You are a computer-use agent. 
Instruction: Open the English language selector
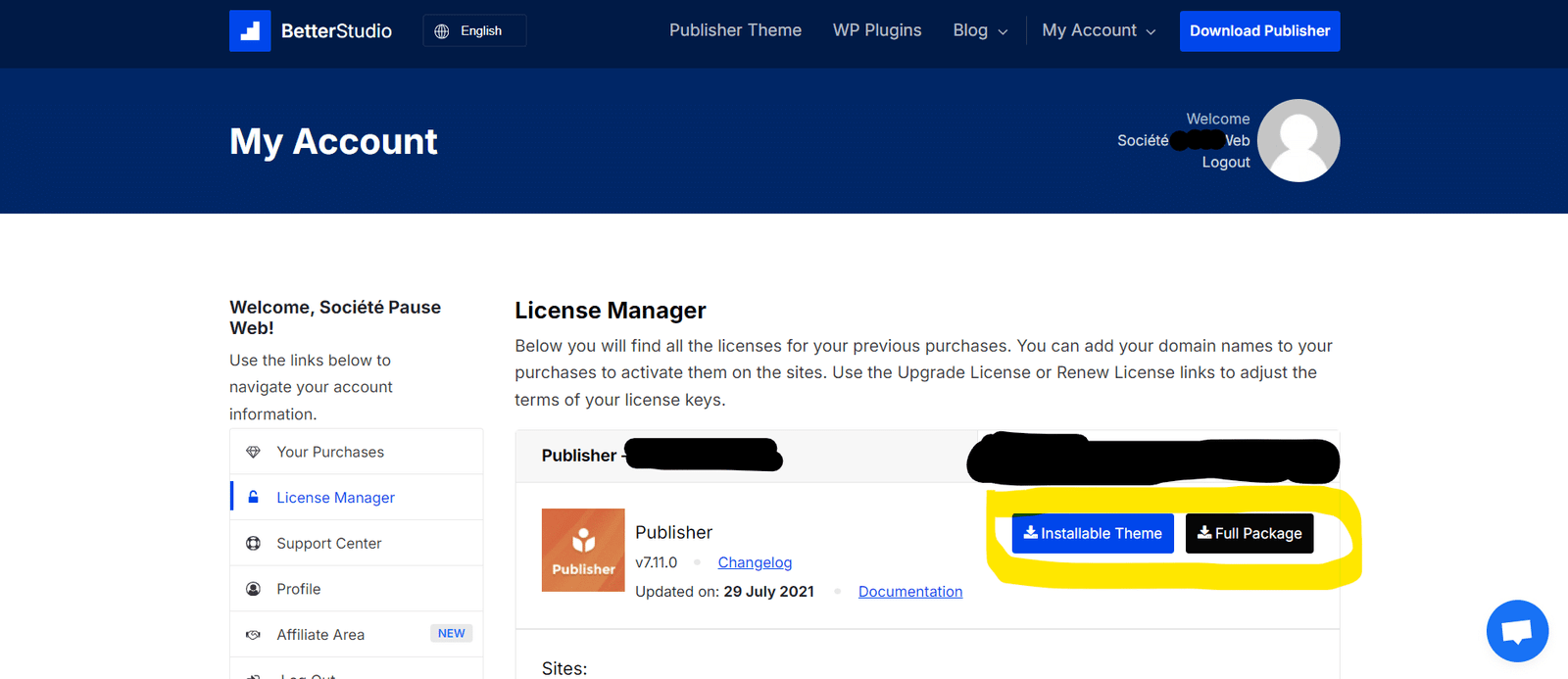(x=474, y=31)
